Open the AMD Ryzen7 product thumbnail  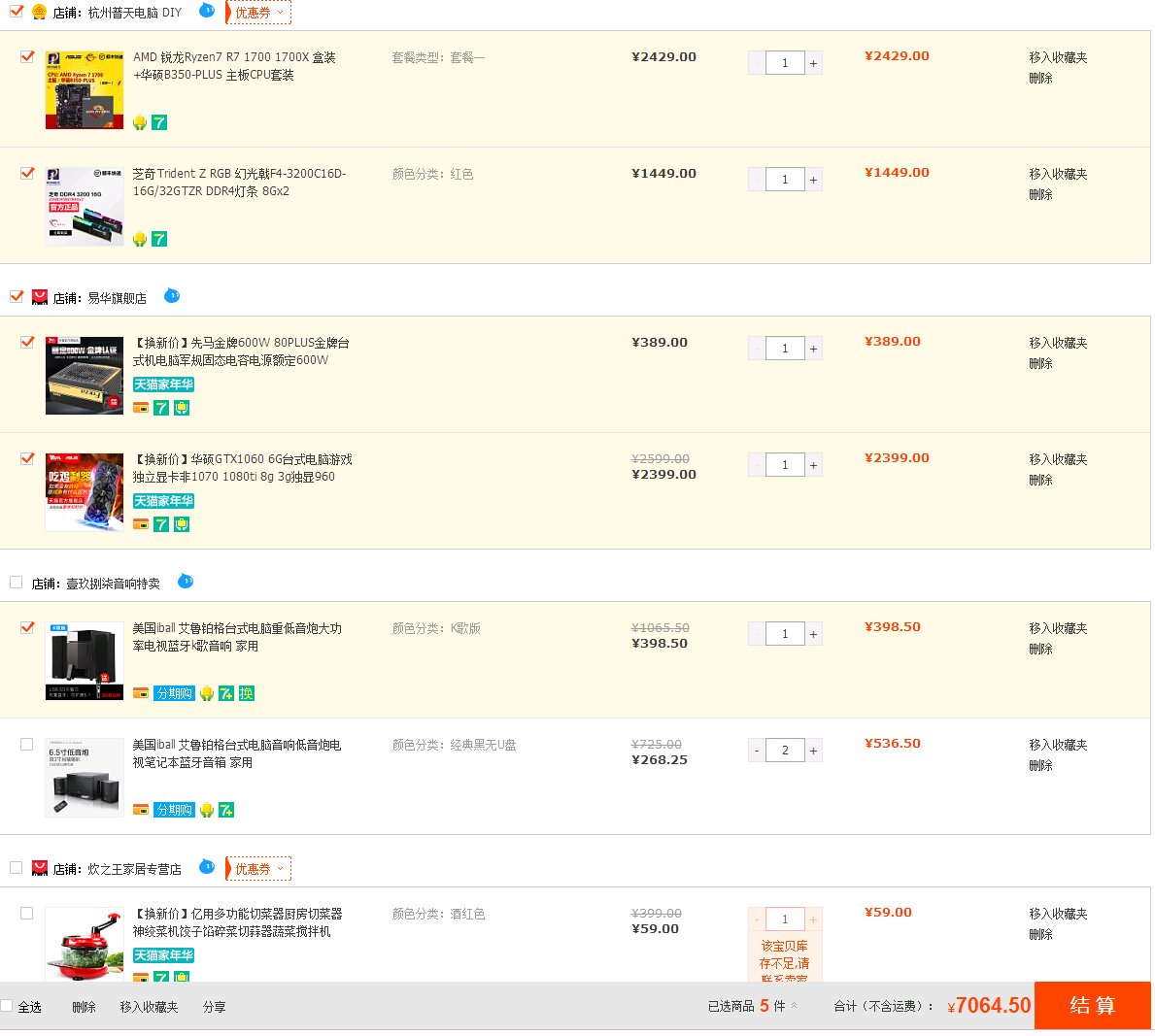tap(85, 90)
